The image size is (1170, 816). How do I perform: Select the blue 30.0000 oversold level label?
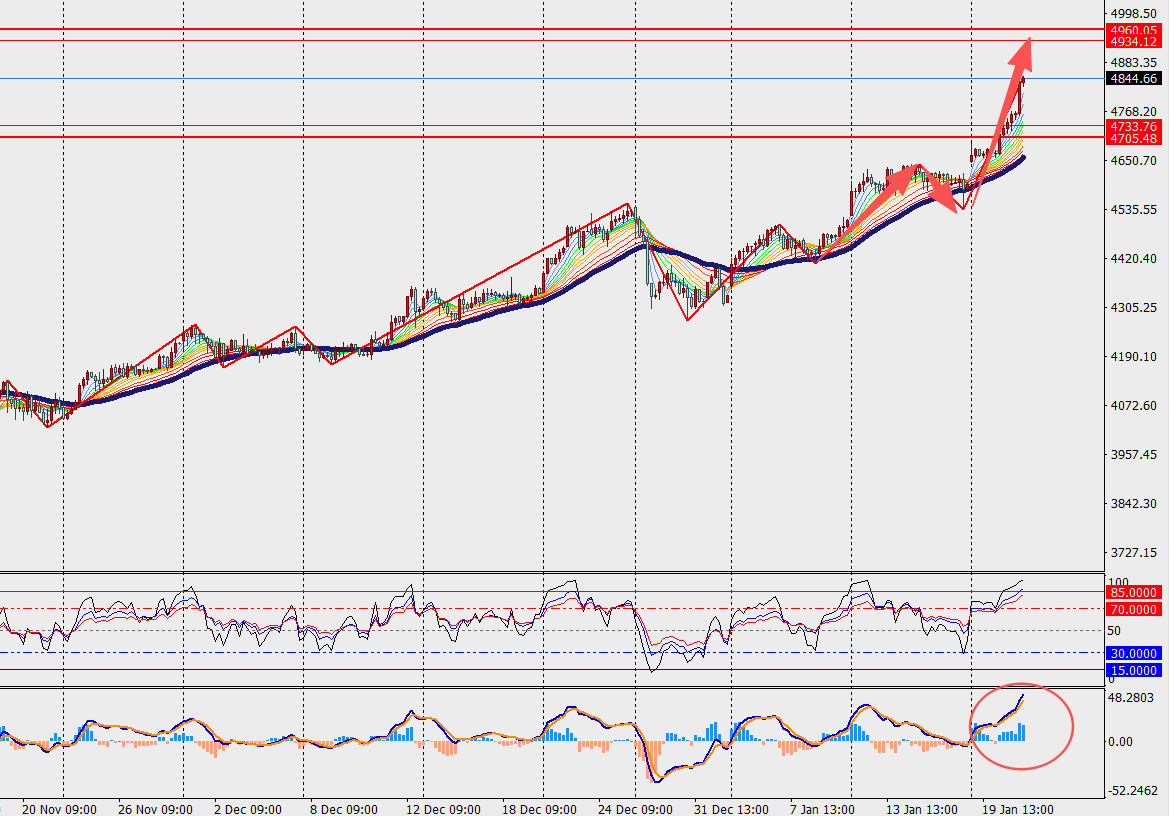1133,653
